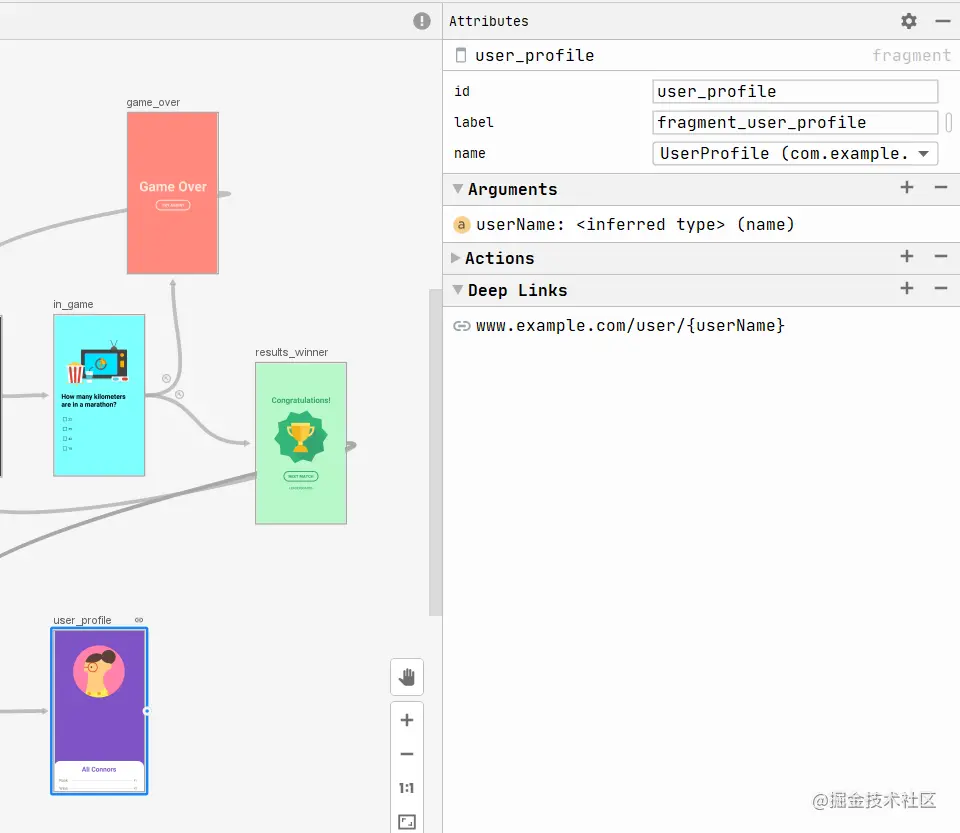This screenshot has width=960, height=833.
Task: Select the user_profile destination
Action: [99, 711]
